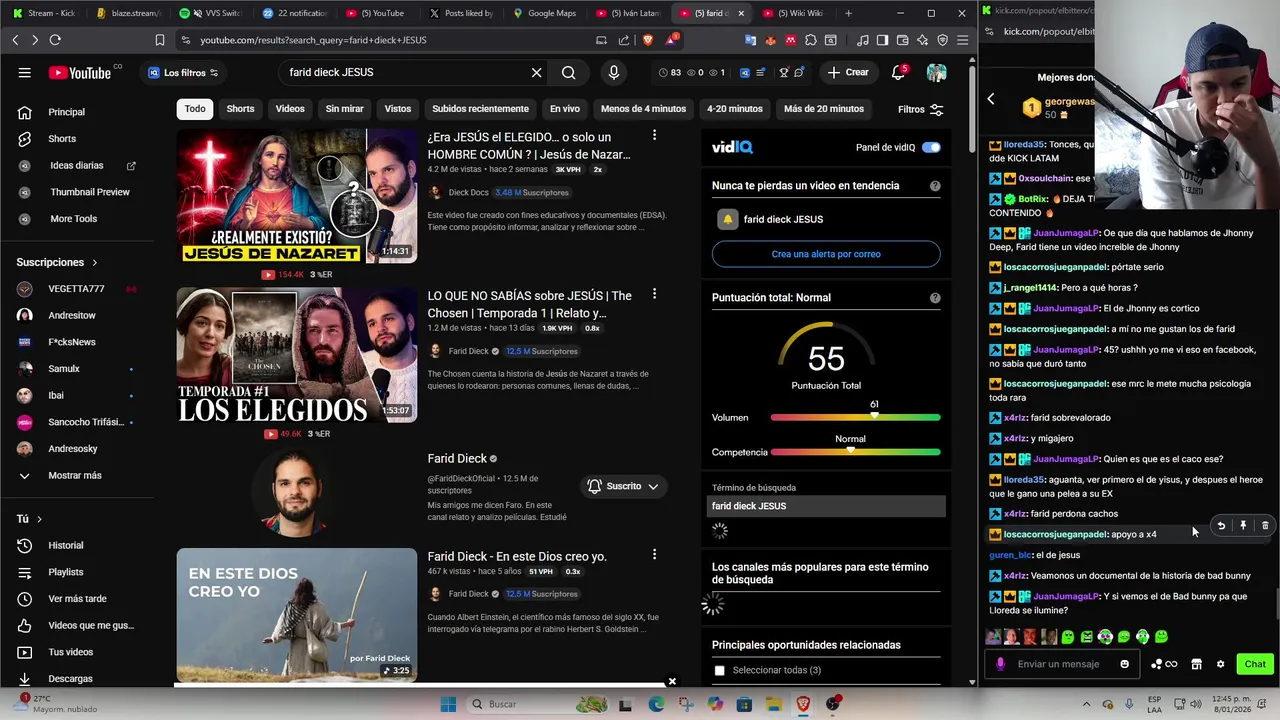Expand Suscripciones section chevron
1280x720 pixels.
point(95,263)
